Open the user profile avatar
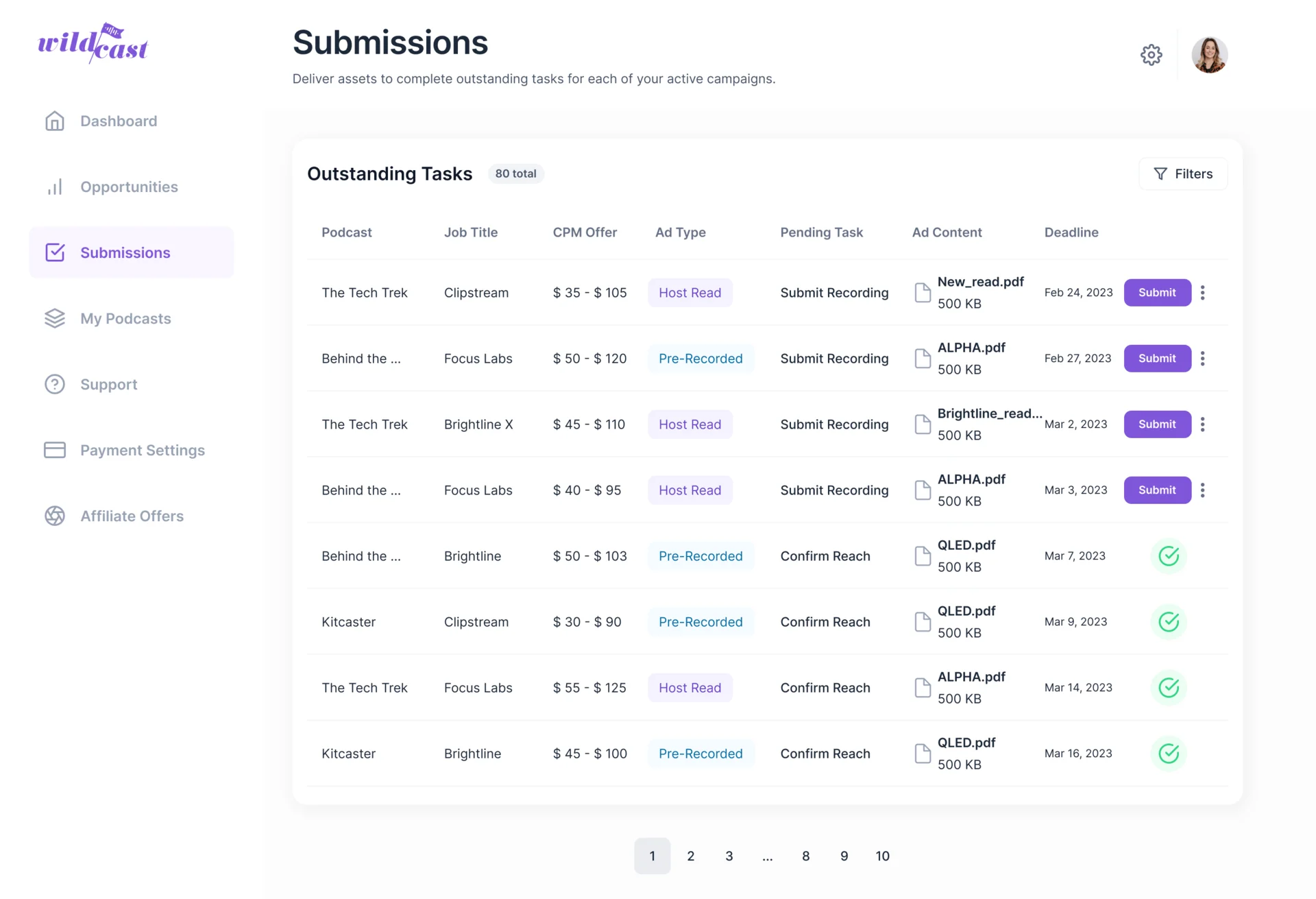Image resolution: width=1316 pixels, height=899 pixels. [x=1209, y=55]
